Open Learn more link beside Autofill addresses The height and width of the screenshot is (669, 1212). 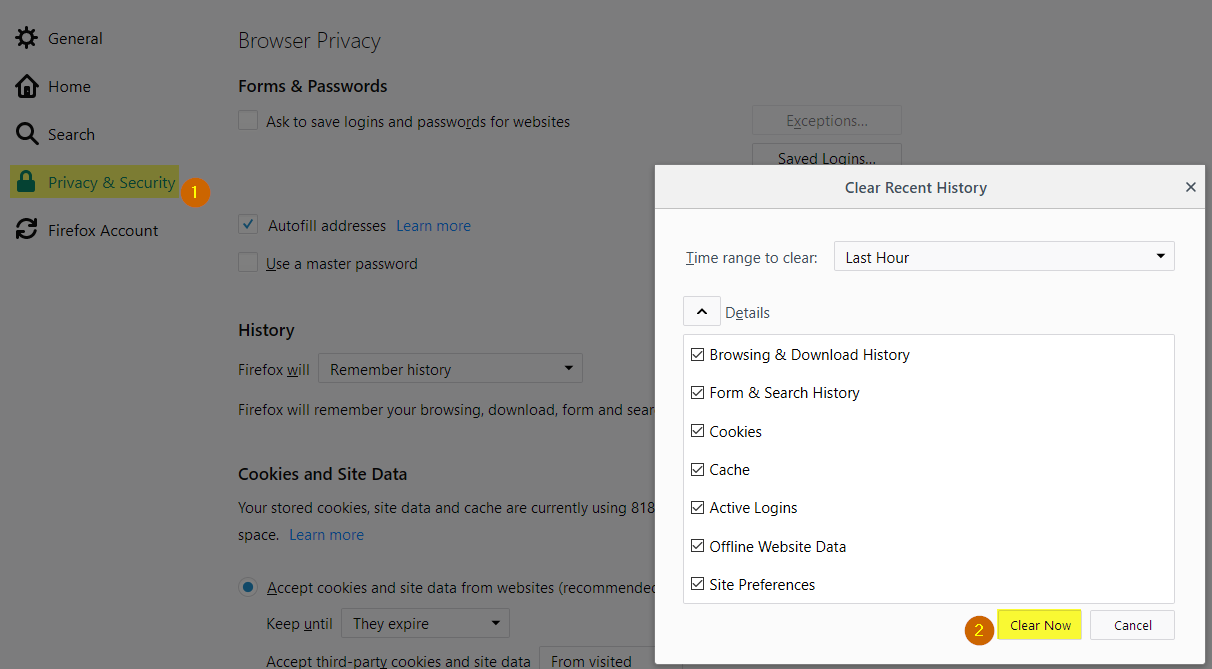tap(433, 225)
